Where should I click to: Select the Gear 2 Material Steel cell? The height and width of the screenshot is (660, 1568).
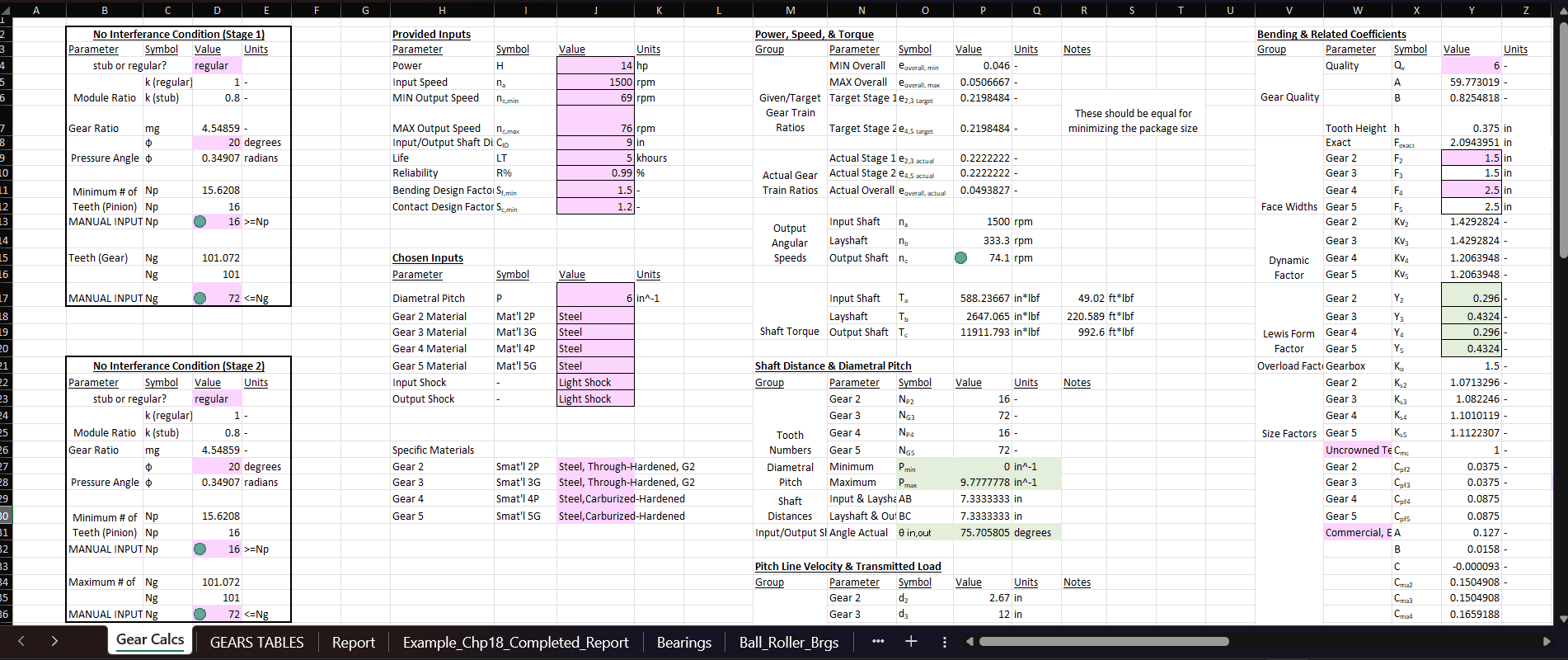click(595, 316)
